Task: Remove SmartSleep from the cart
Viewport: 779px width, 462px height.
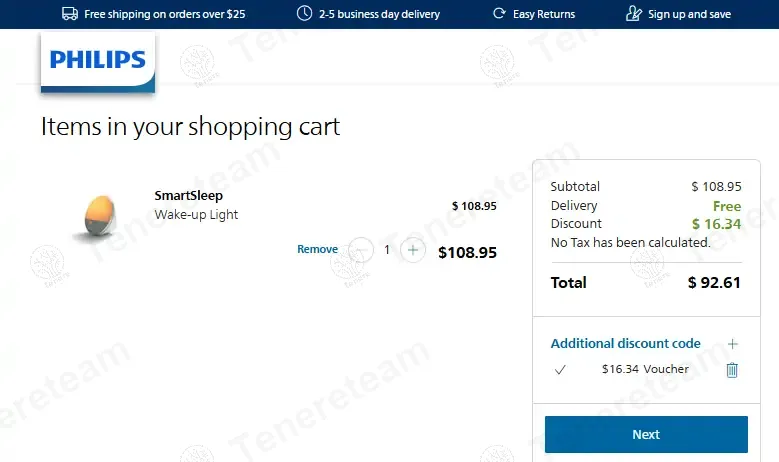Action: [317, 250]
